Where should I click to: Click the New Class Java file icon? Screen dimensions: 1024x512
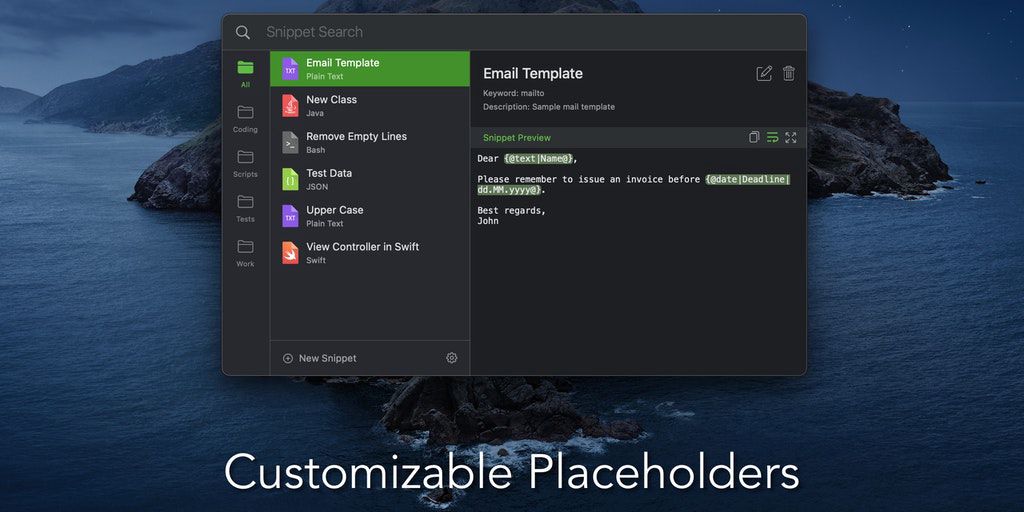(290, 105)
